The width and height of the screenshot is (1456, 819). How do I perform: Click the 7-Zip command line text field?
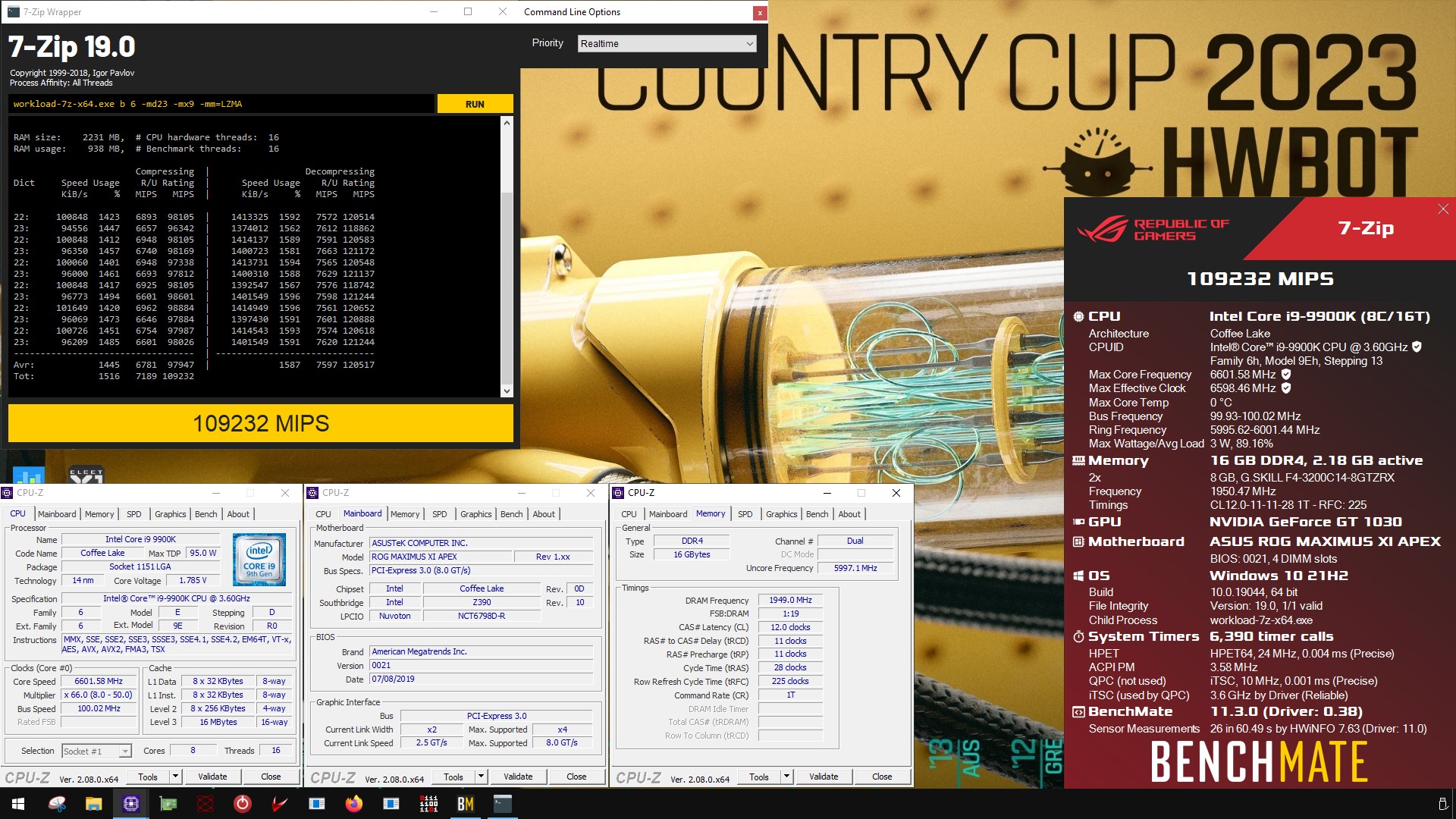(221, 105)
